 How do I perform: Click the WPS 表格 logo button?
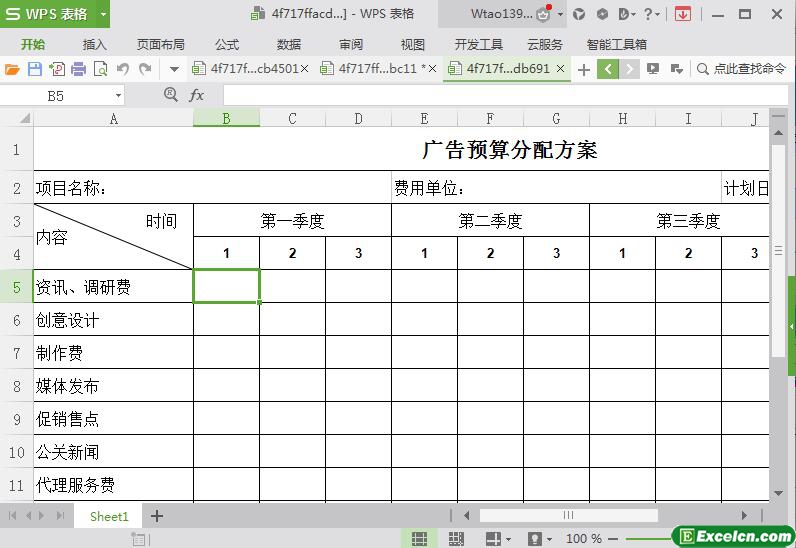(x=48, y=14)
